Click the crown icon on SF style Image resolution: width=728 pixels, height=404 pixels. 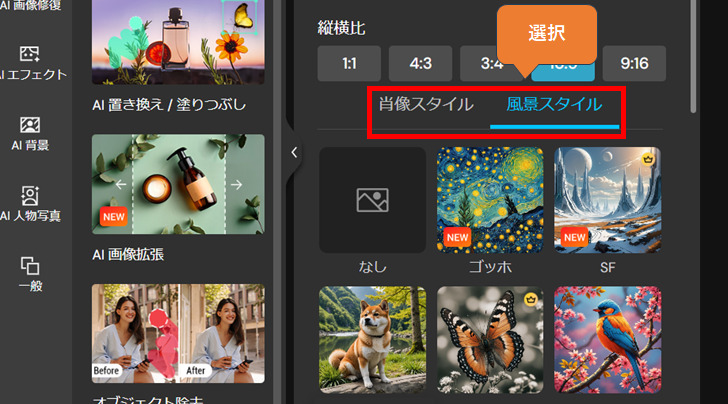point(647,159)
